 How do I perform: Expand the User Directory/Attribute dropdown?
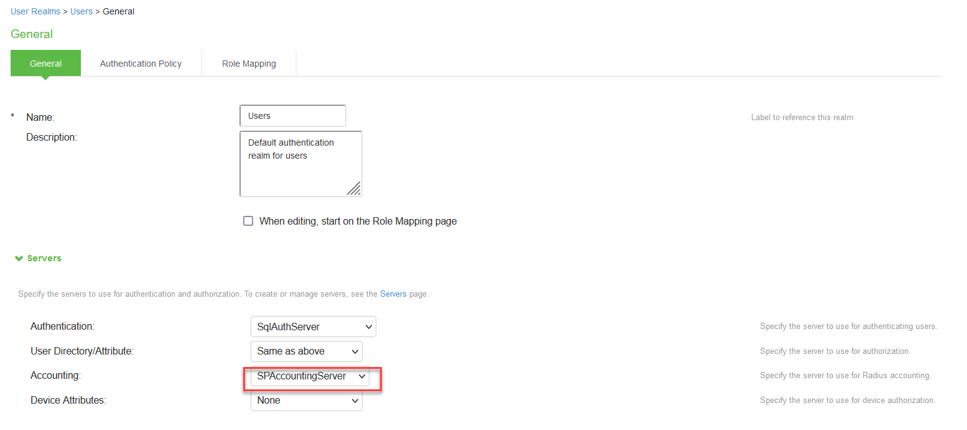[x=306, y=352]
